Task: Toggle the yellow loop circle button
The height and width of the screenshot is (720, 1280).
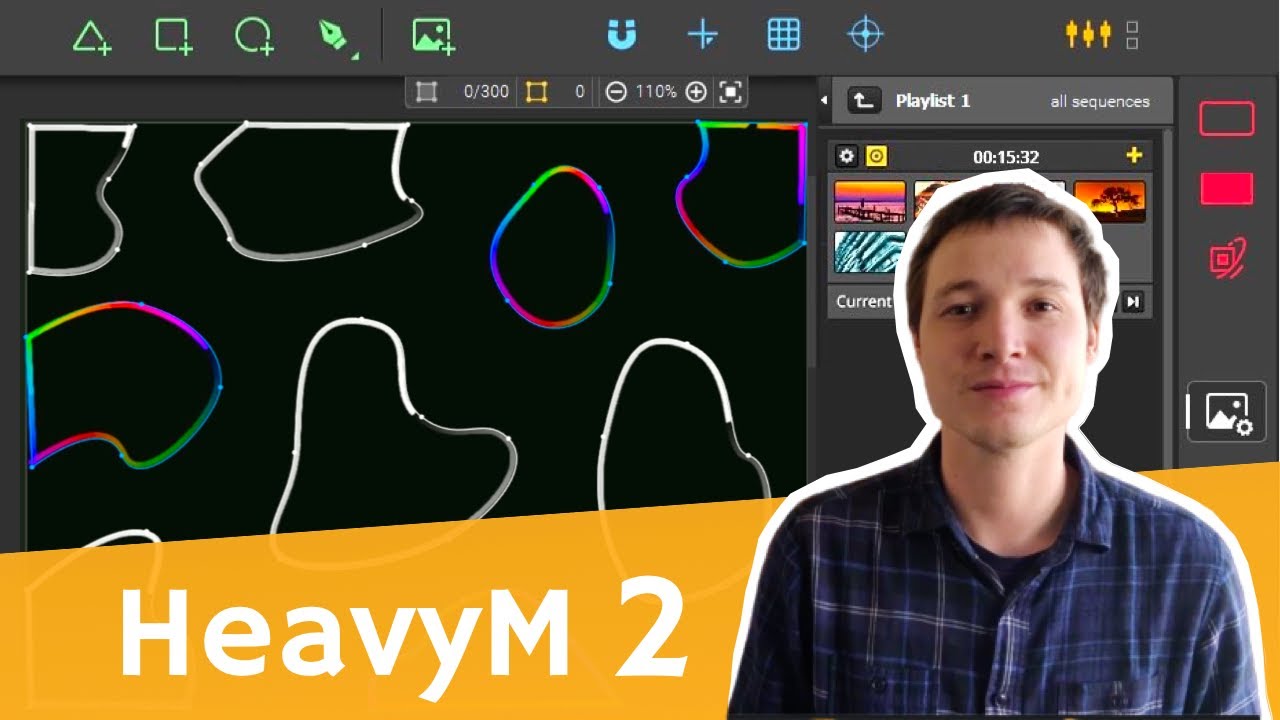Action: click(876, 156)
